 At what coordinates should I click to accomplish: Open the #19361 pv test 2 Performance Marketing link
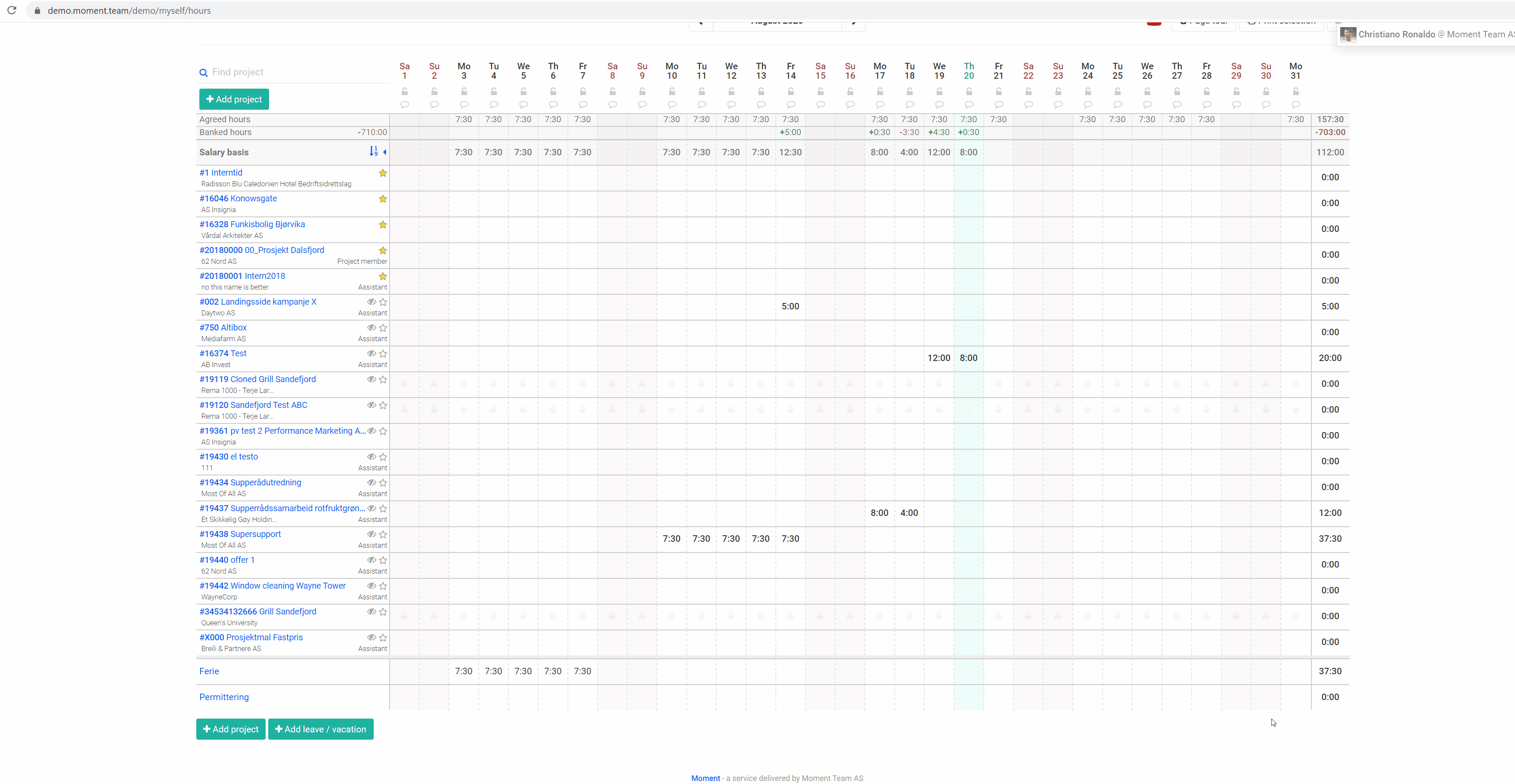[x=282, y=431]
